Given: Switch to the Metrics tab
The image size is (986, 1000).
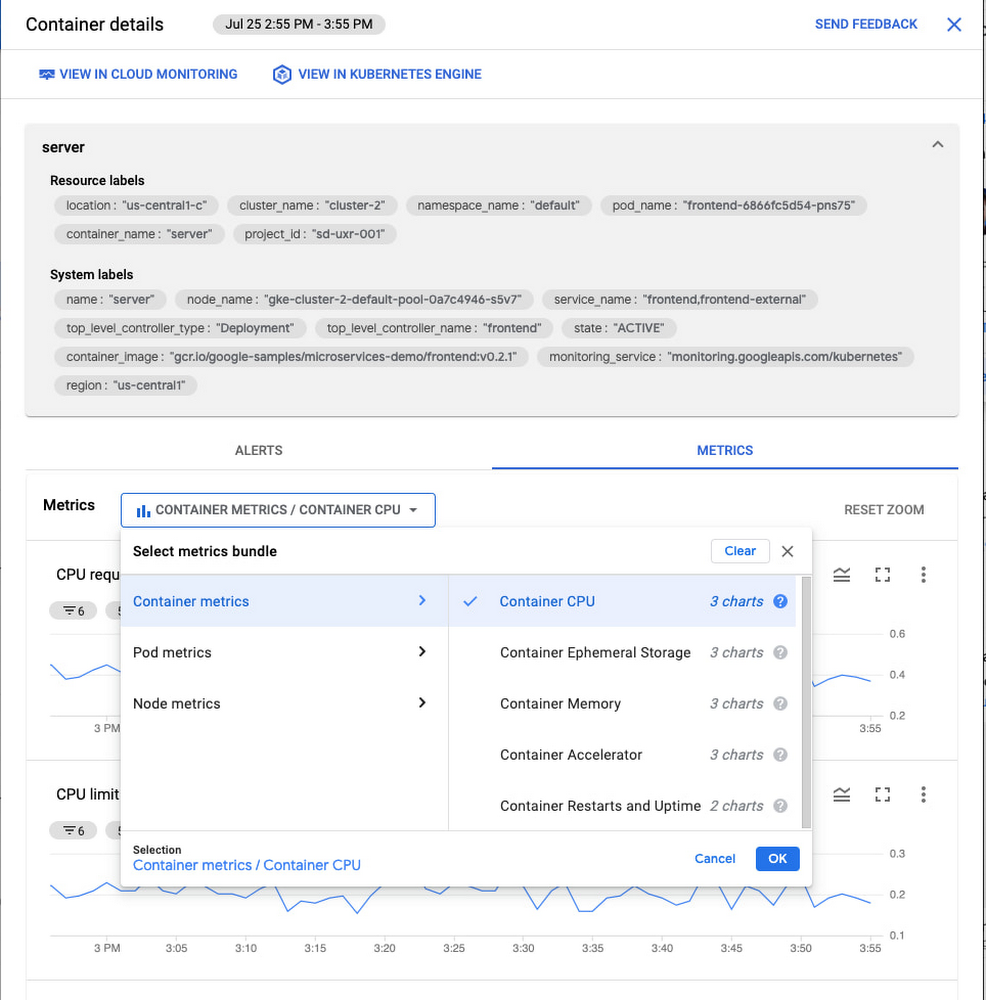Looking at the screenshot, I should click(x=725, y=450).
